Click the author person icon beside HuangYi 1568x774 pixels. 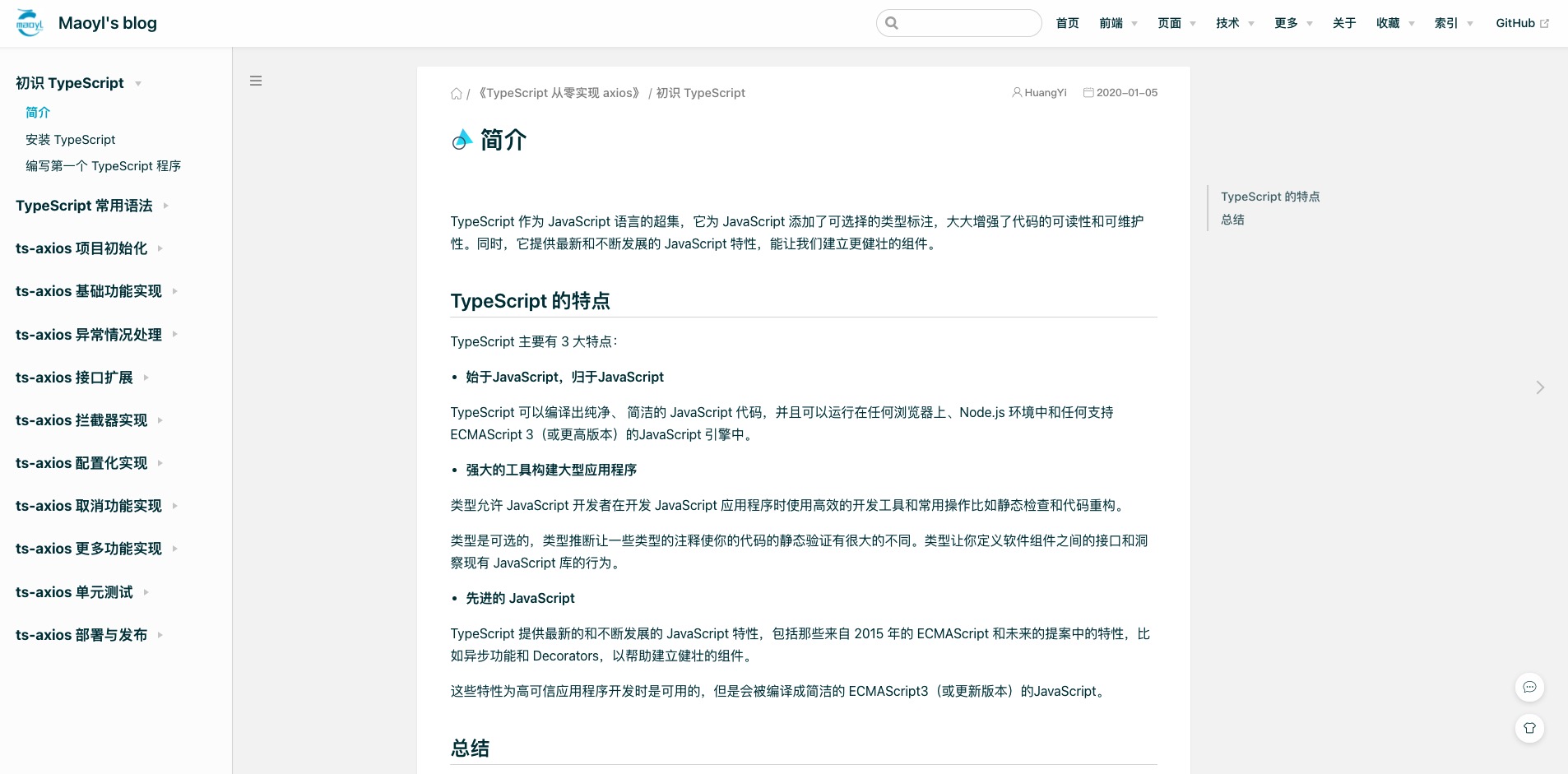pyautogui.click(x=1017, y=92)
